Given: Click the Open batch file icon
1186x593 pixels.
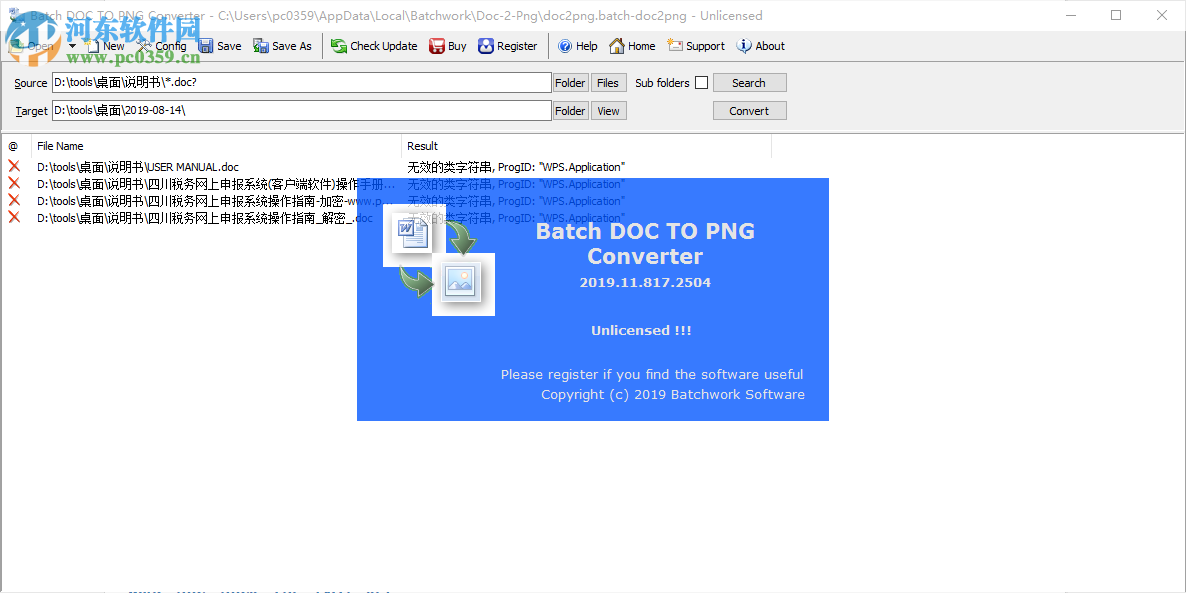Looking at the screenshot, I should (x=16, y=45).
